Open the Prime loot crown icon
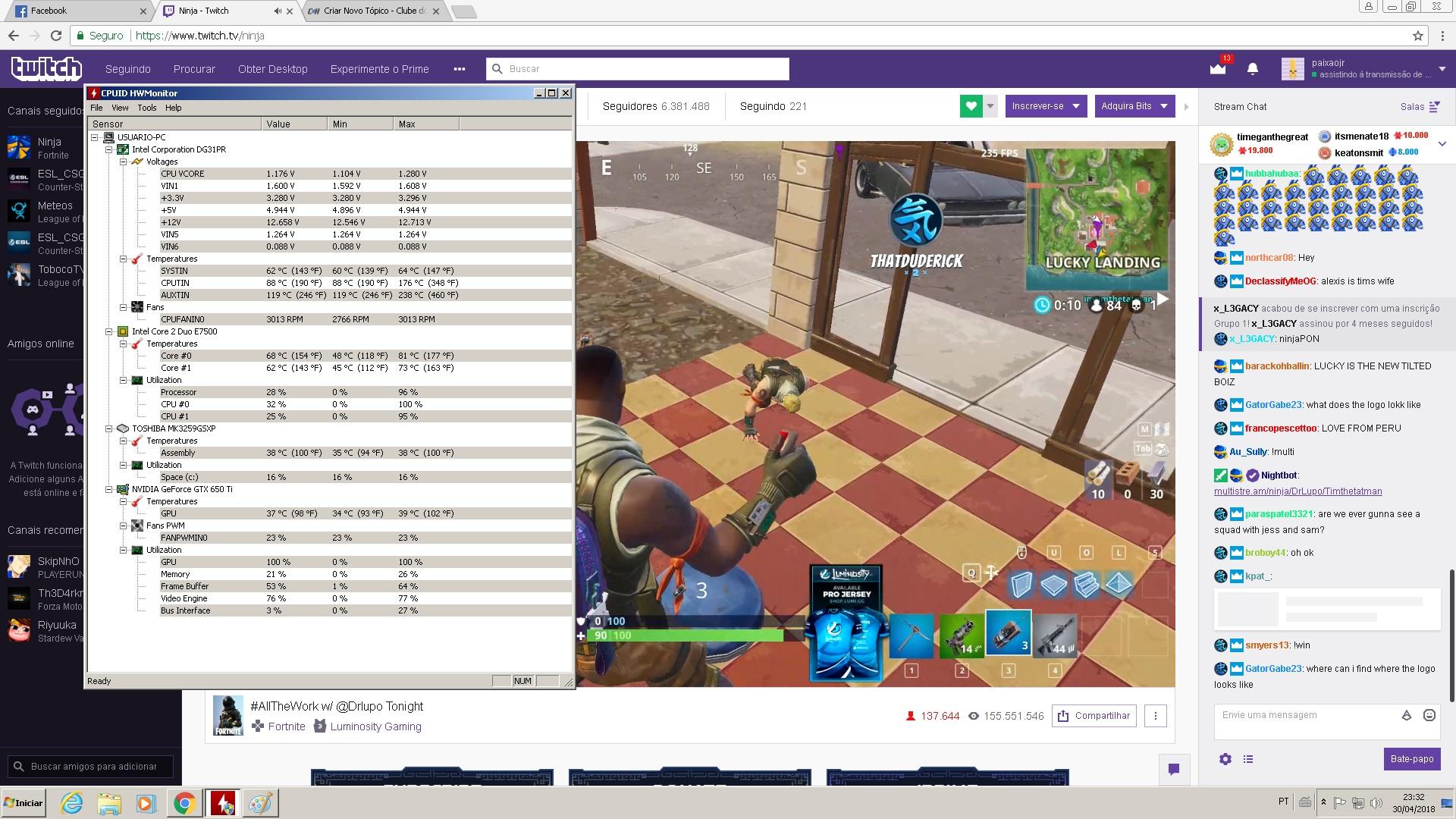This screenshot has width=1456, height=819. click(x=1217, y=69)
